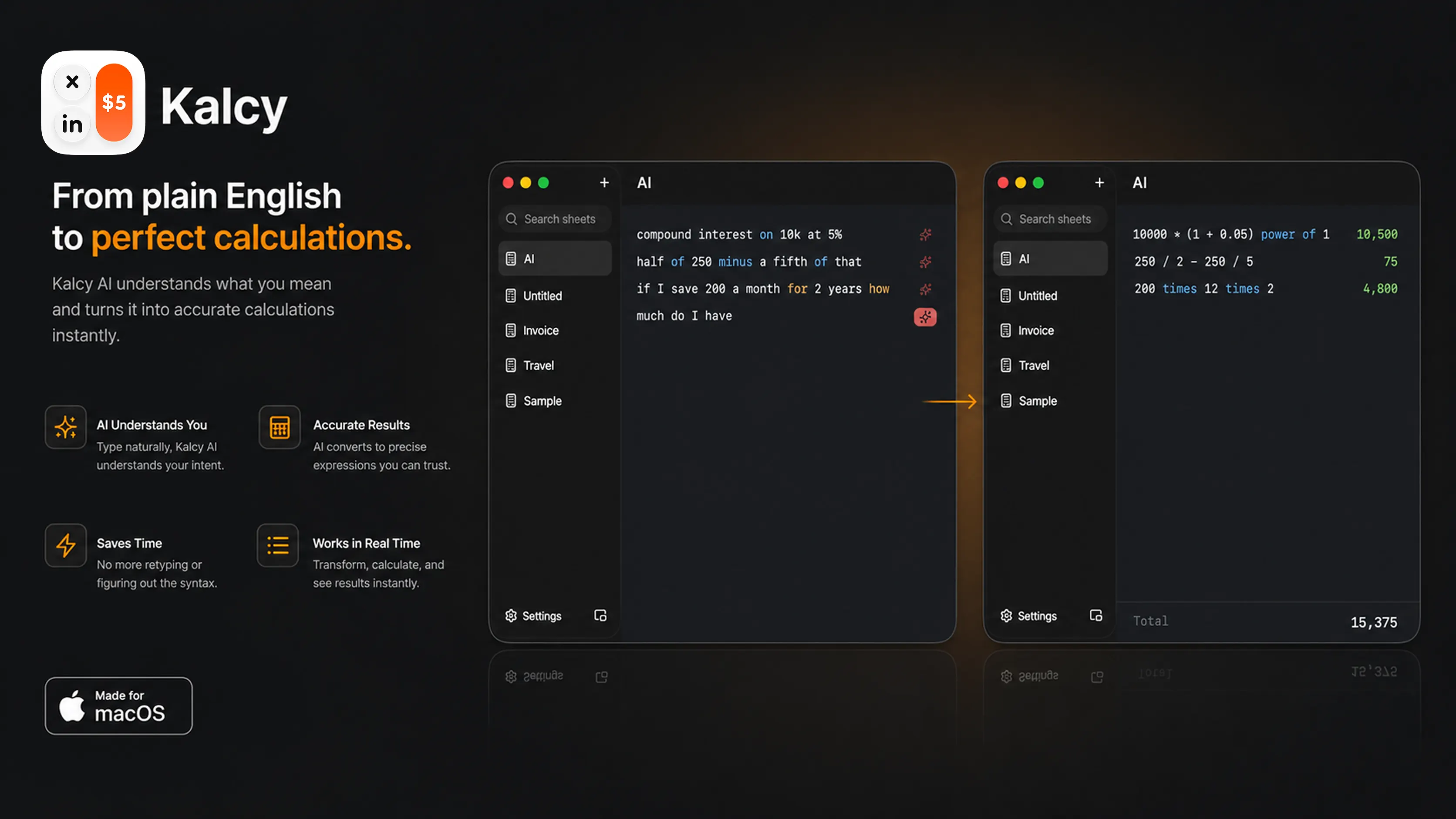This screenshot has width=1456, height=819.
Task: Click the '250 / 2 − 250 / 5' expression
Action: point(1193,262)
